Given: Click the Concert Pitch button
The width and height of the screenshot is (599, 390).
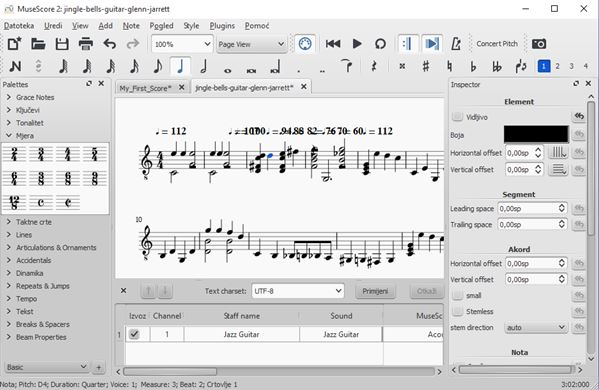Looking at the screenshot, I should [x=497, y=44].
